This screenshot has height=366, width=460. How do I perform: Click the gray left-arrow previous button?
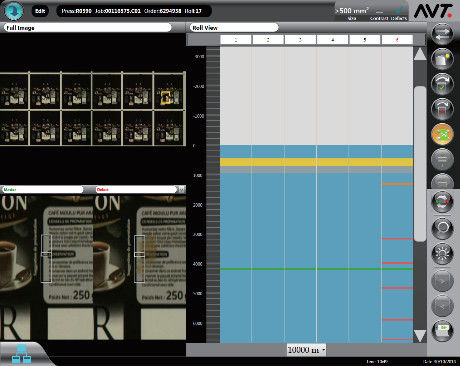(442, 305)
